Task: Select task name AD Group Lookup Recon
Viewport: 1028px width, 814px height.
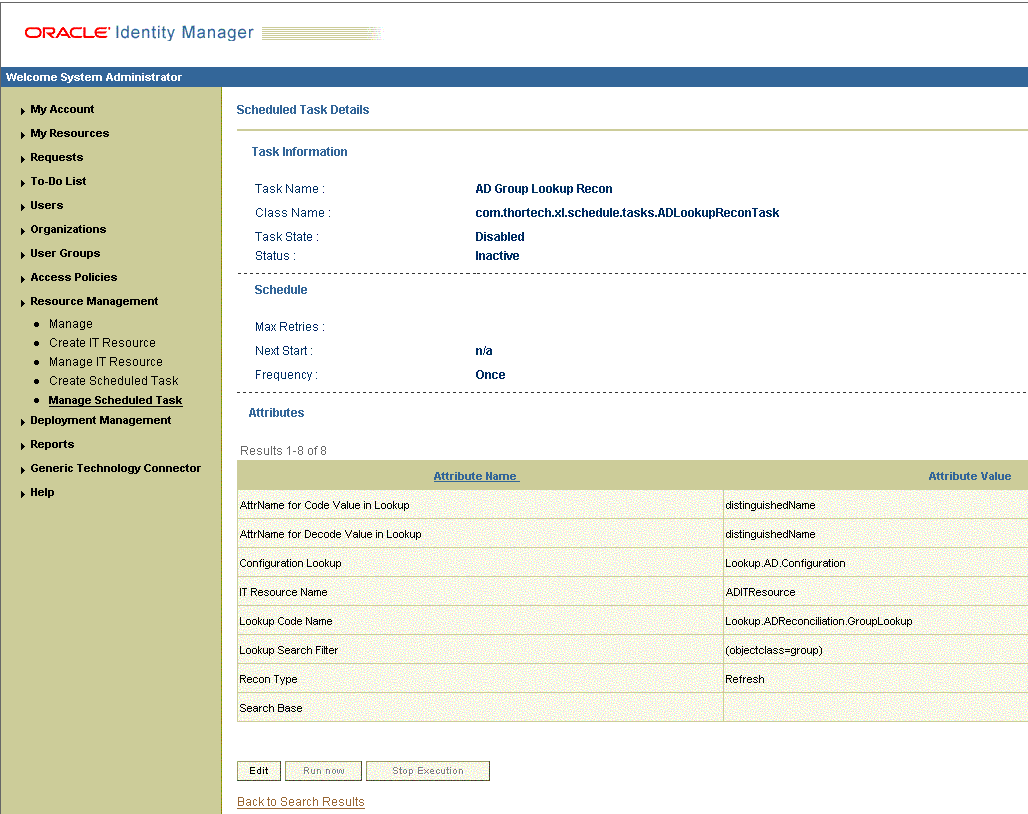Action: (544, 189)
